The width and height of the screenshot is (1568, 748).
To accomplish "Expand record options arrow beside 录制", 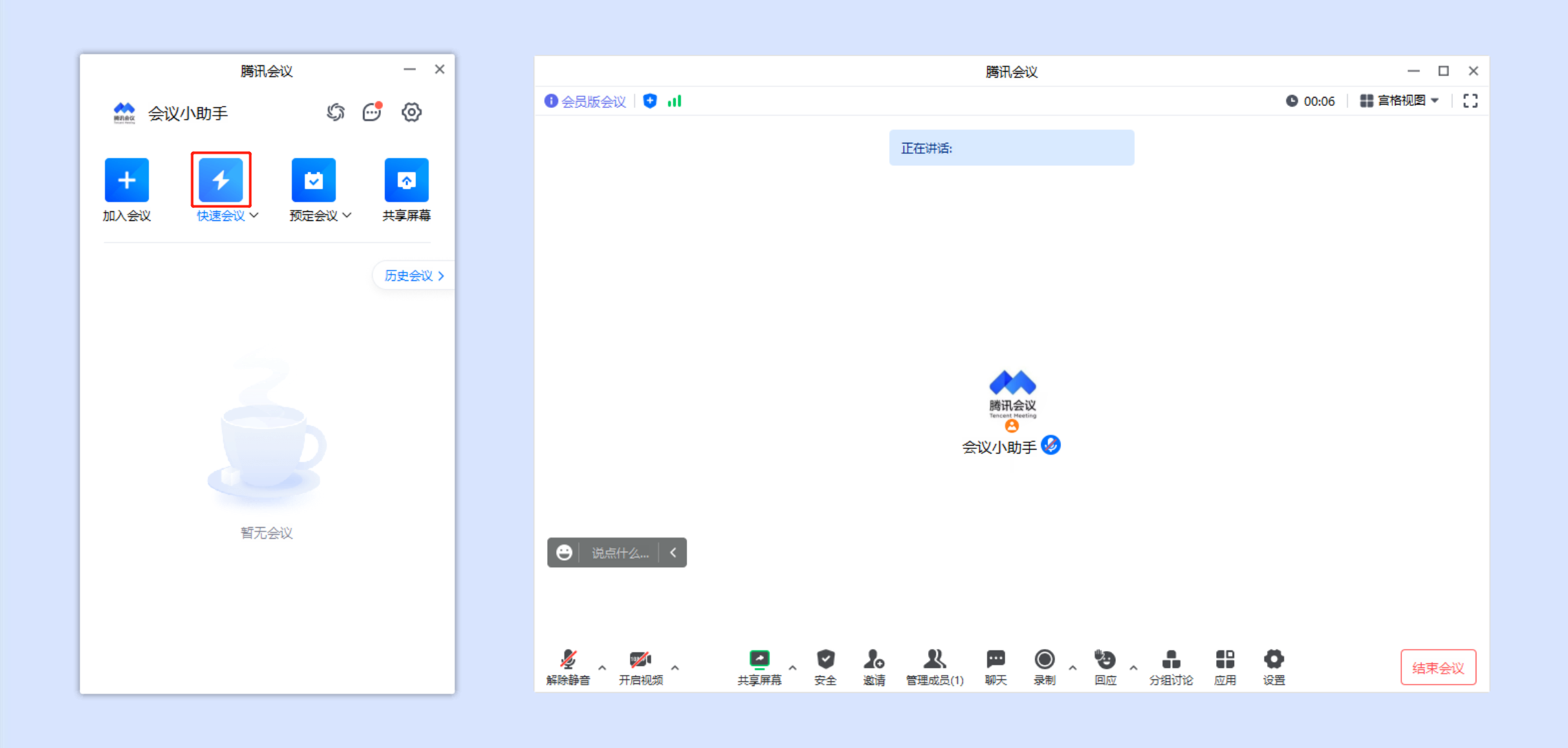I will [x=1073, y=667].
